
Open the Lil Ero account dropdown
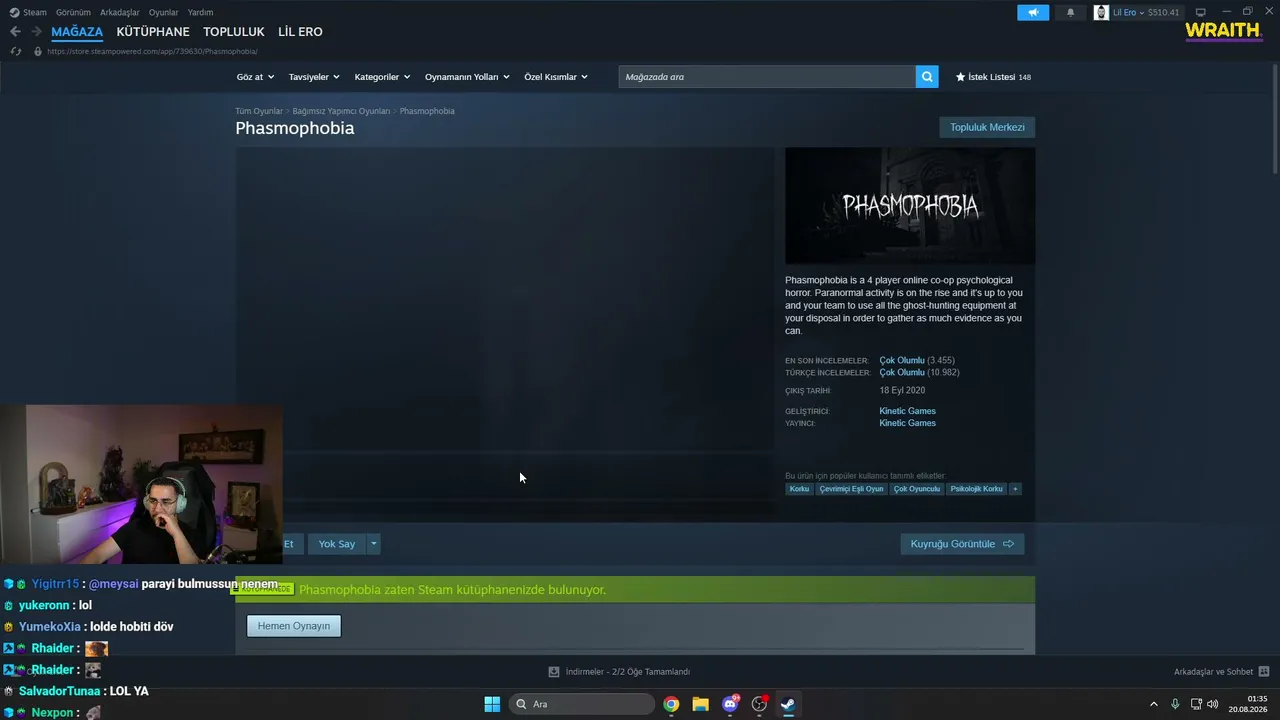pos(1129,12)
